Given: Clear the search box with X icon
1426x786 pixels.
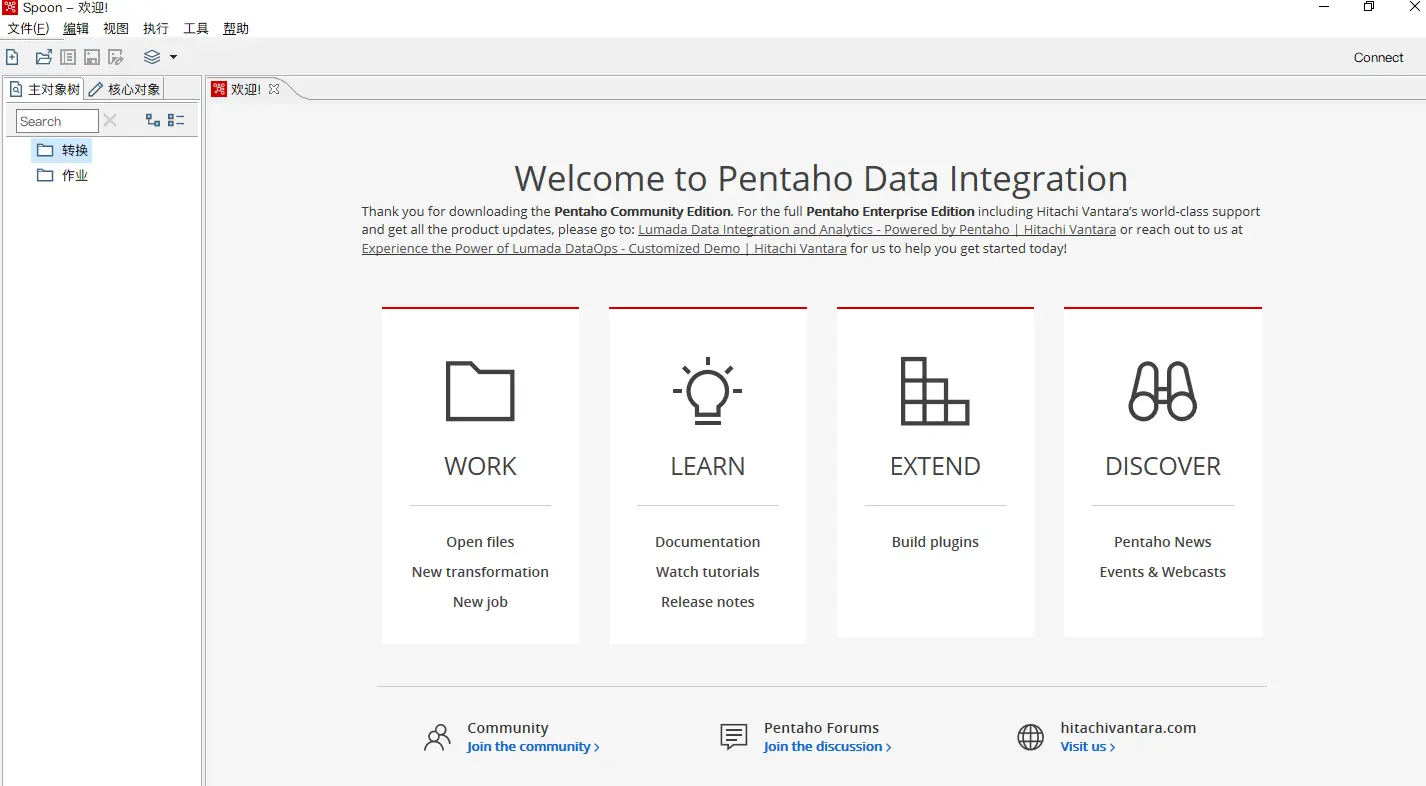Looking at the screenshot, I should point(110,120).
